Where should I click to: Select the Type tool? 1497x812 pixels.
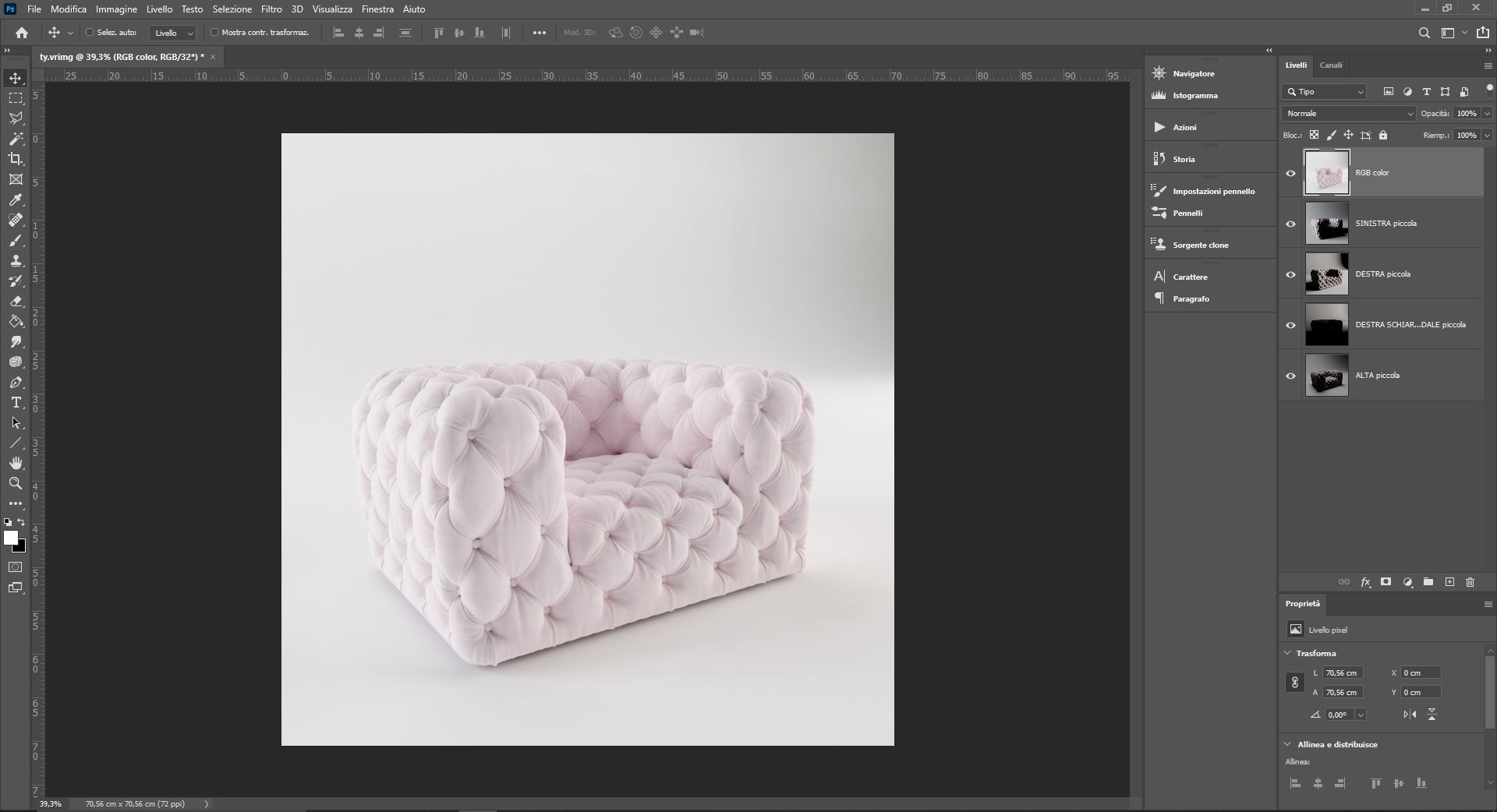coord(16,403)
